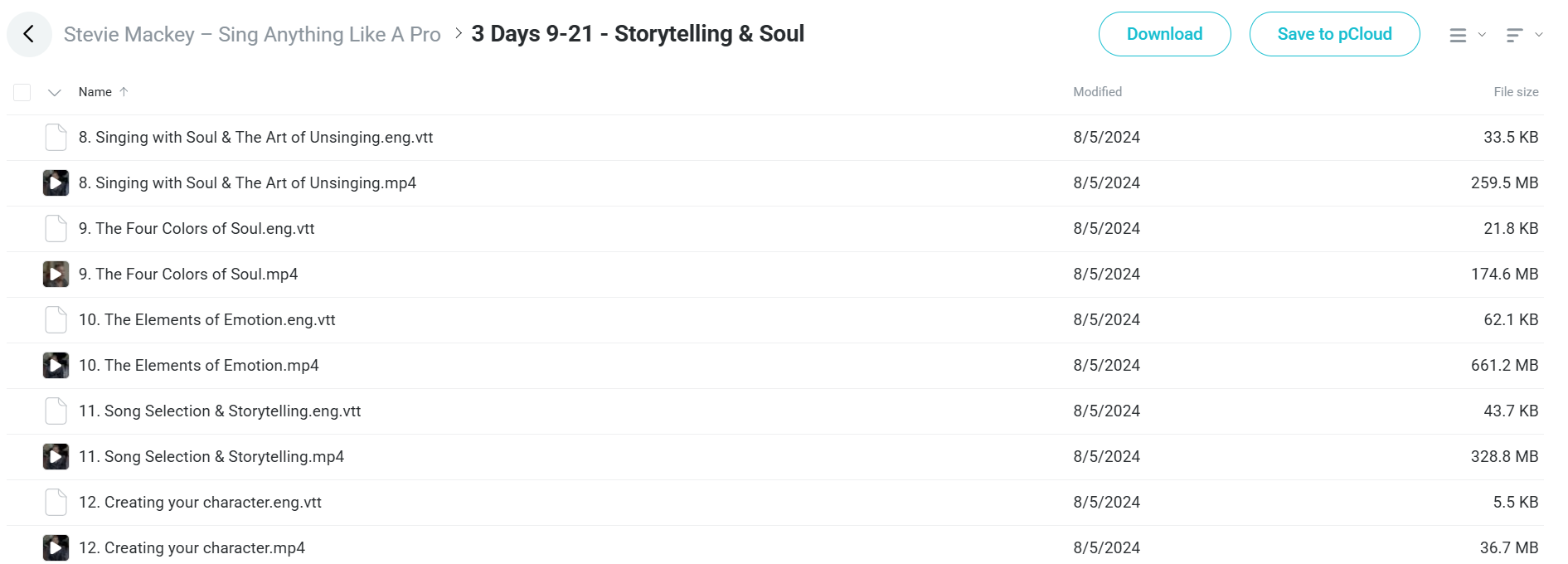1568x564 pixels.
Task: Tick the select-all checkbox in header
Action: [x=22, y=92]
